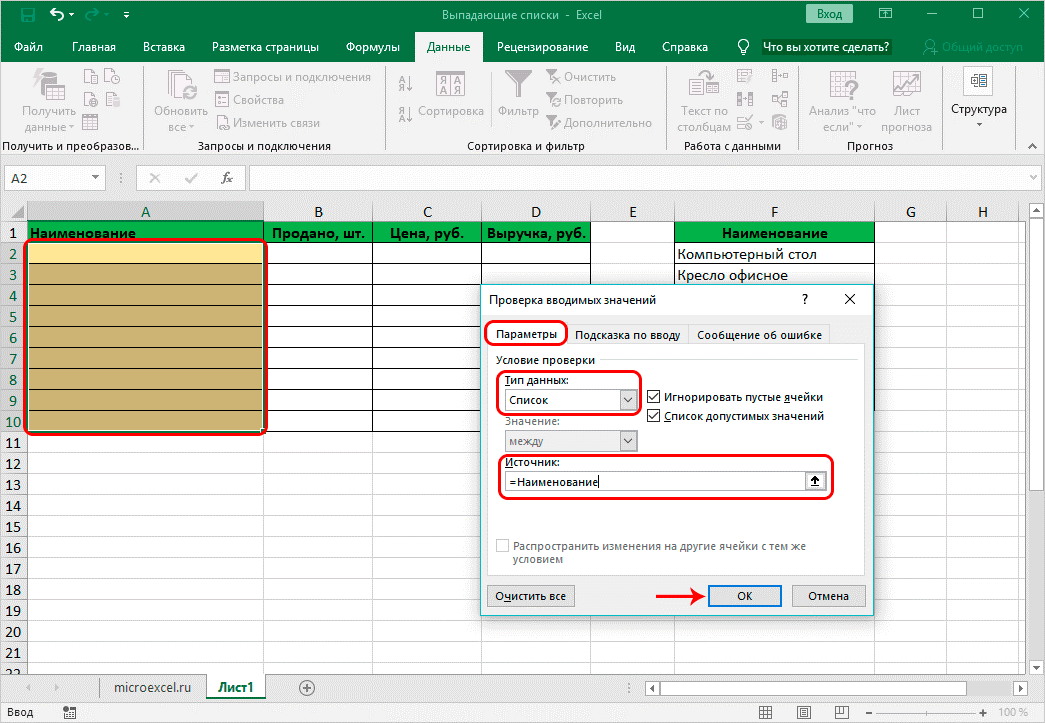This screenshot has height=723, width=1045.
Task: Open the Формулы ribbon tab
Action: click(x=372, y=47)
